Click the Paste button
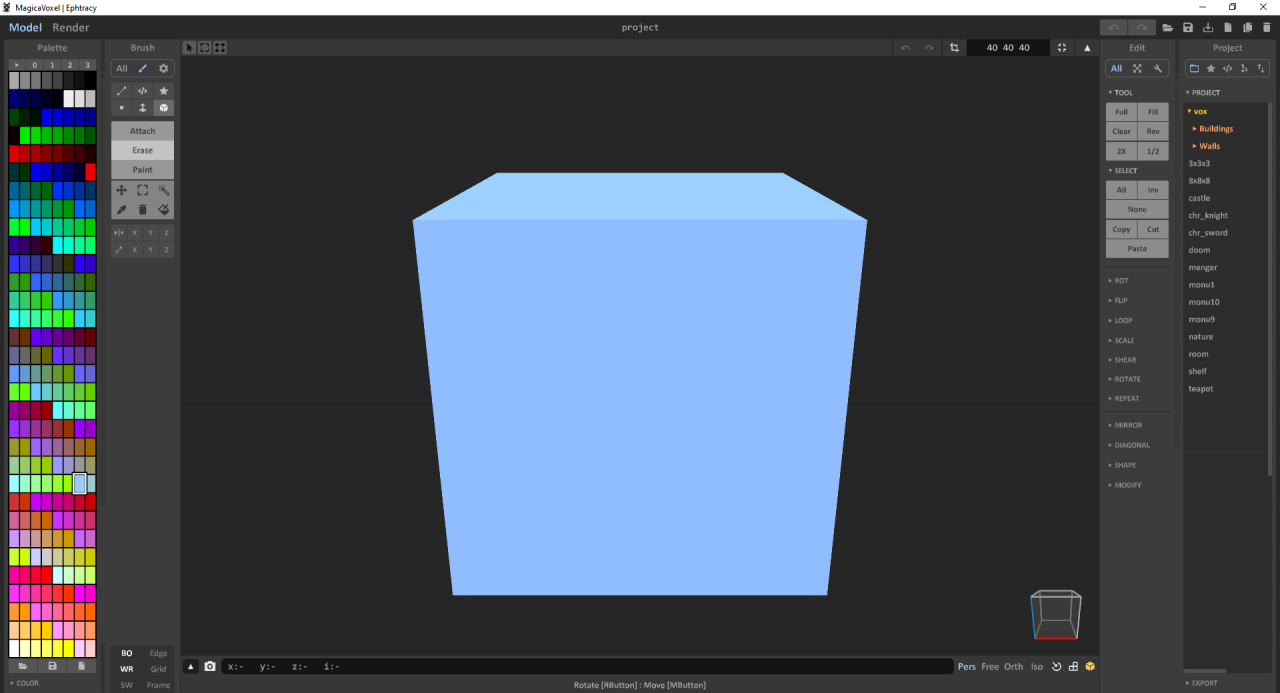 (1136, 249)
